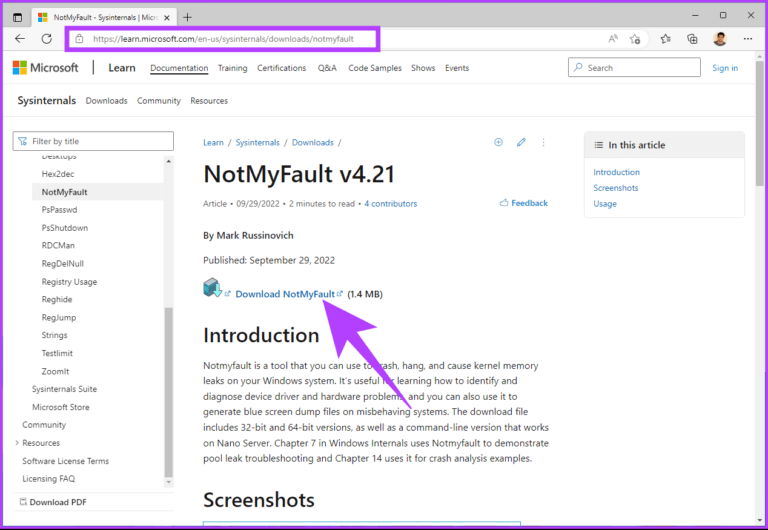This screenshot has width=768, height=530.
Task: Open Read aloud icon in address bar
Action: point(613,39)
